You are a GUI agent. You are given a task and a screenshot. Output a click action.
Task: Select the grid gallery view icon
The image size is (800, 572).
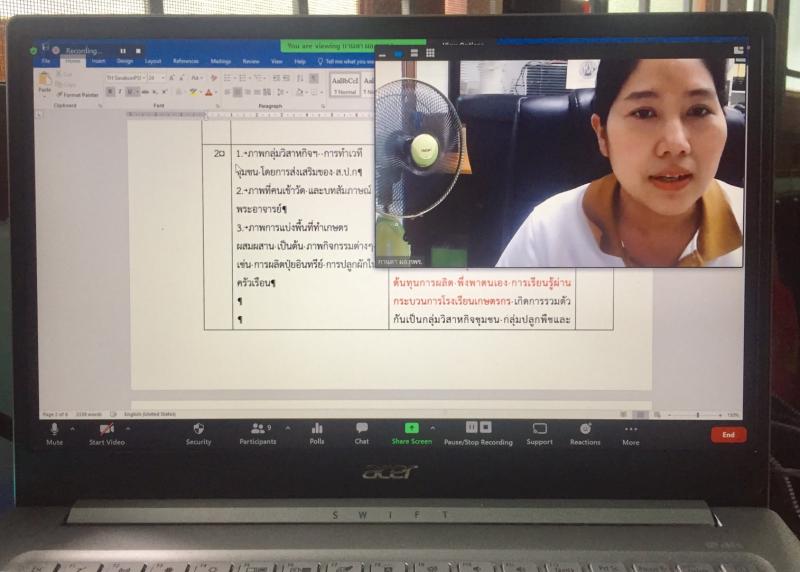[430, 53]
